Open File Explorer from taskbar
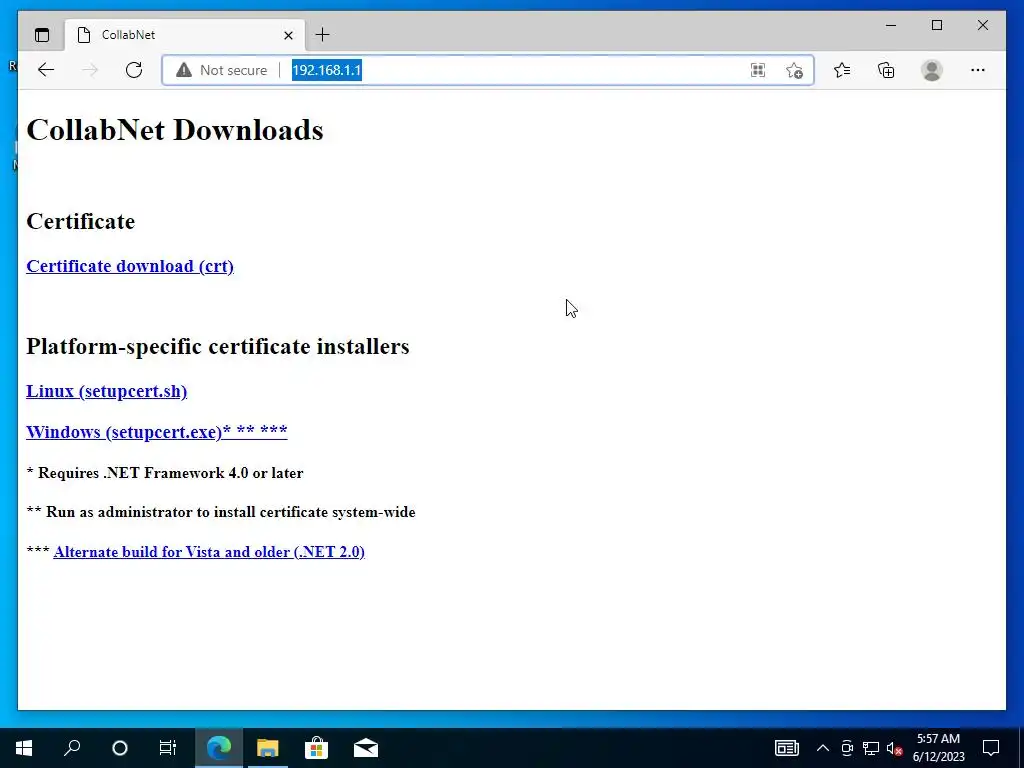 pyautogui.click(x=268, y=748)
